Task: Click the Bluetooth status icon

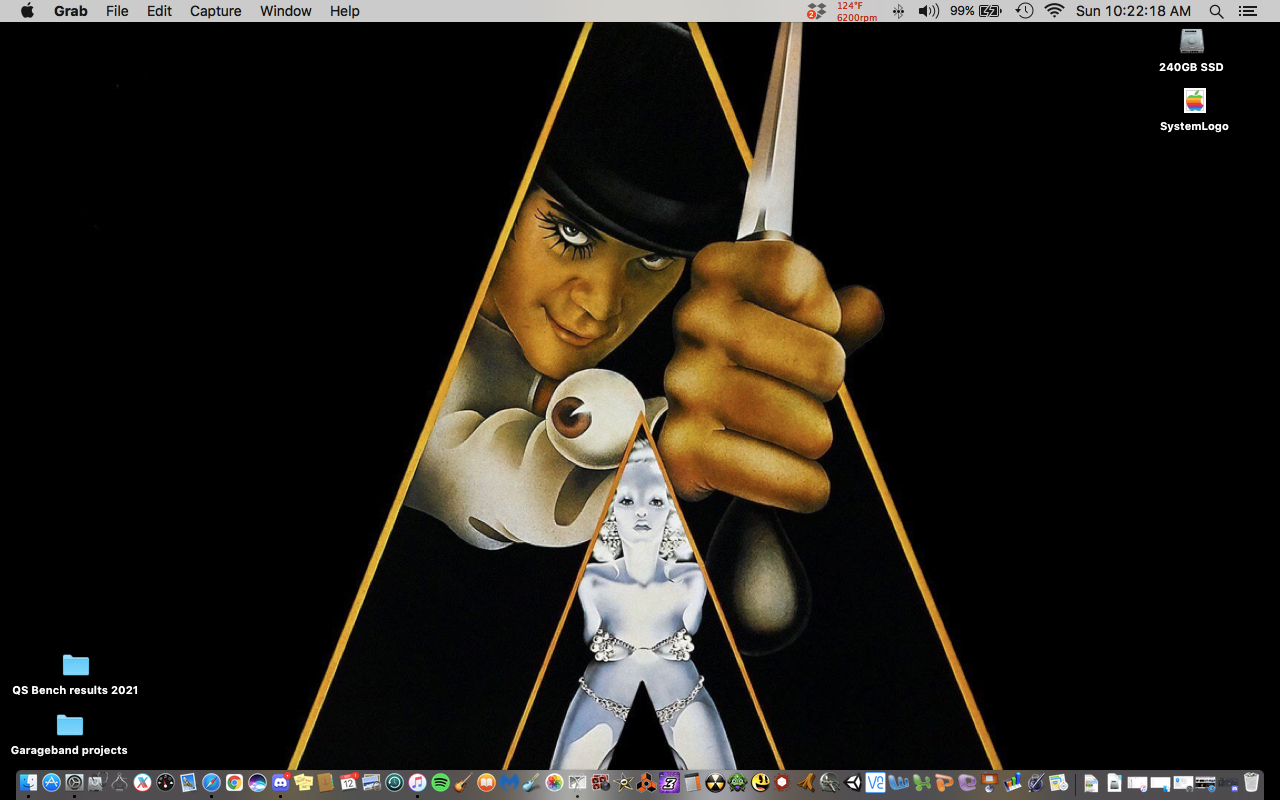Action: click(x=898, y=11)
